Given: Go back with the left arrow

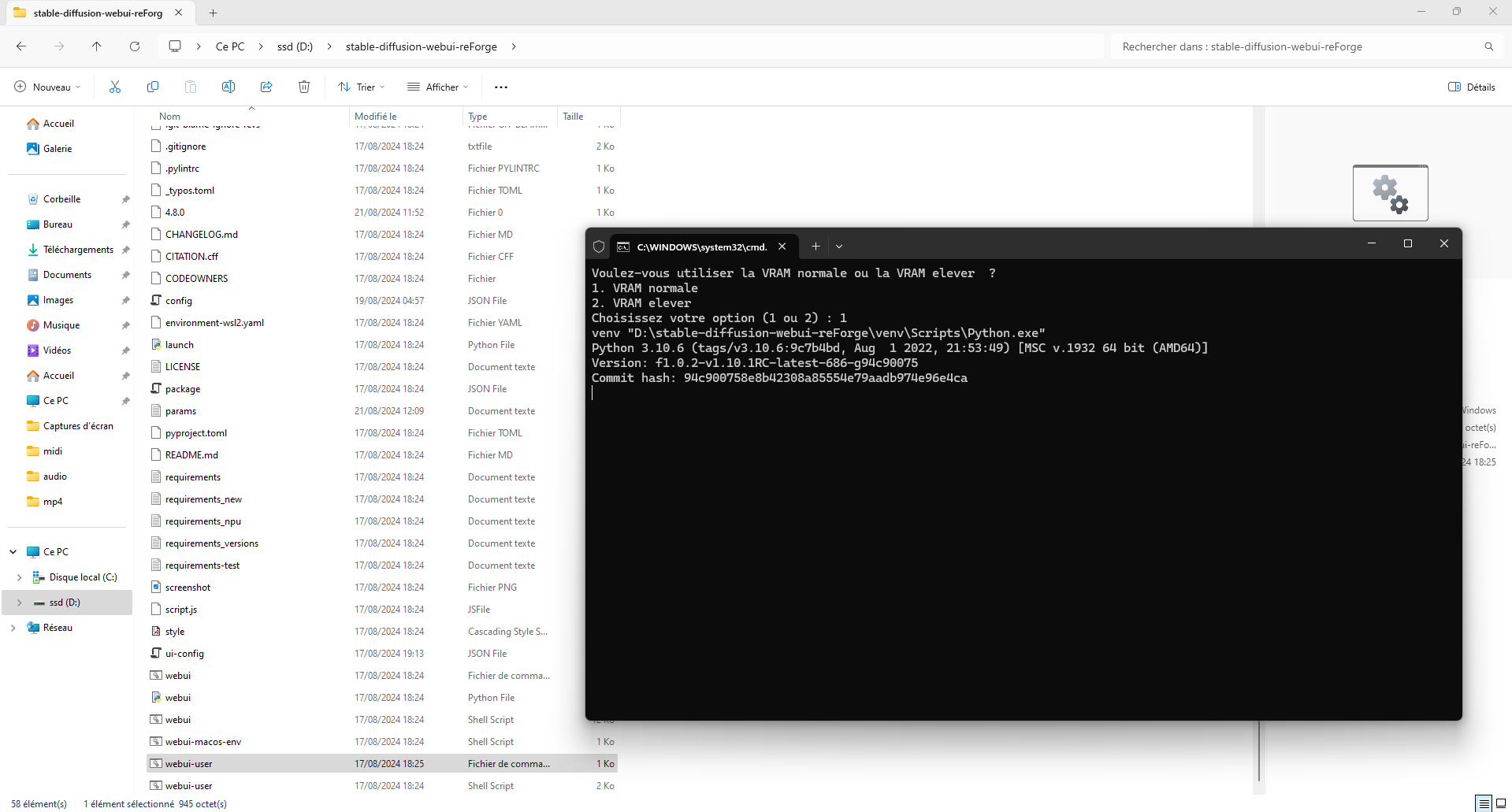Looking at the screenshot, I should click(21, 46).
